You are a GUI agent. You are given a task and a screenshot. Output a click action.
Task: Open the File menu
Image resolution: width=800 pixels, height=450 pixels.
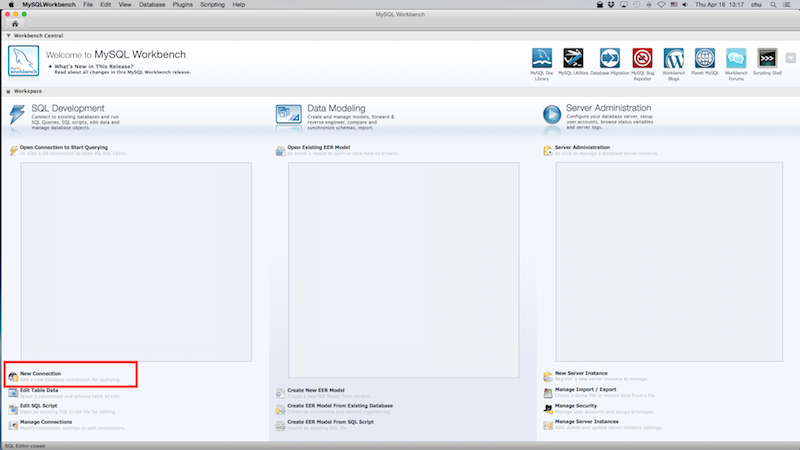click(88, 5)
